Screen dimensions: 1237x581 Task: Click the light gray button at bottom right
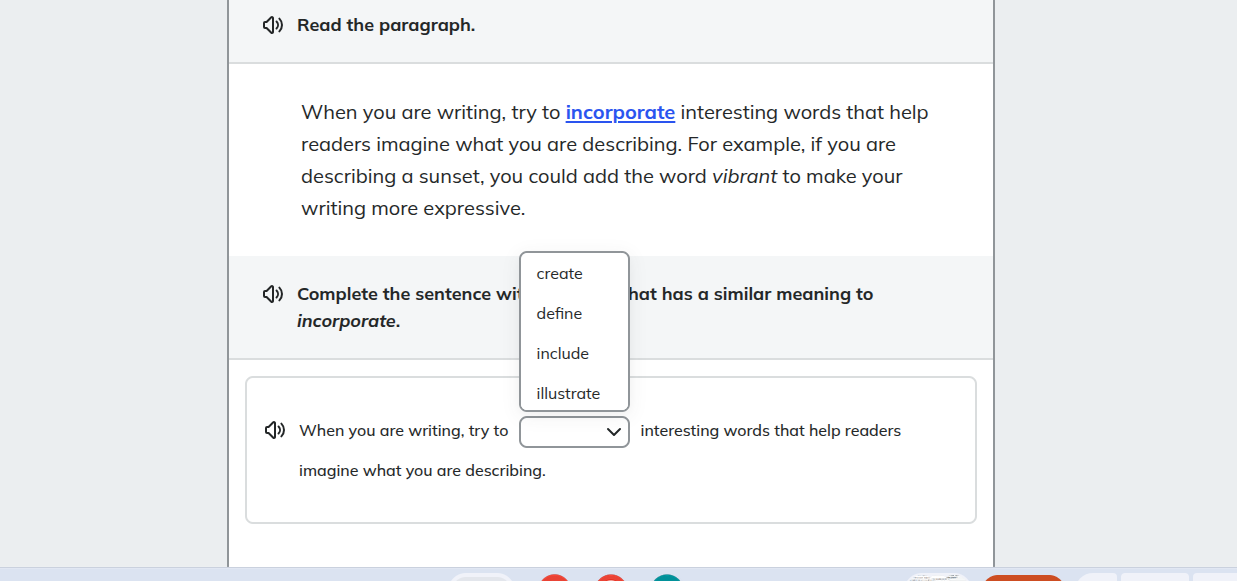(x=1097, y=577)
